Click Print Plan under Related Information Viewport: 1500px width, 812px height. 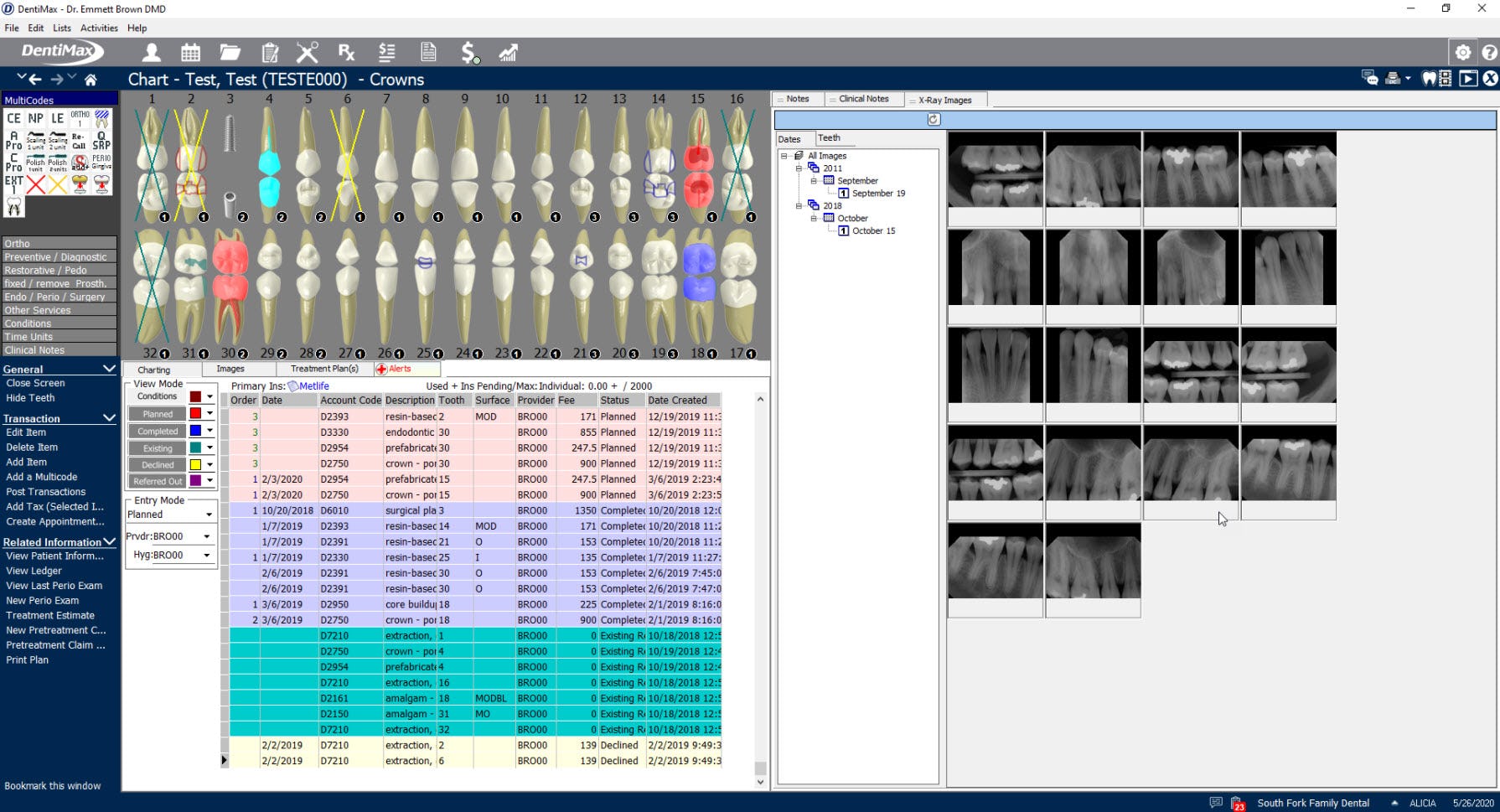click(x=28, y=659)
